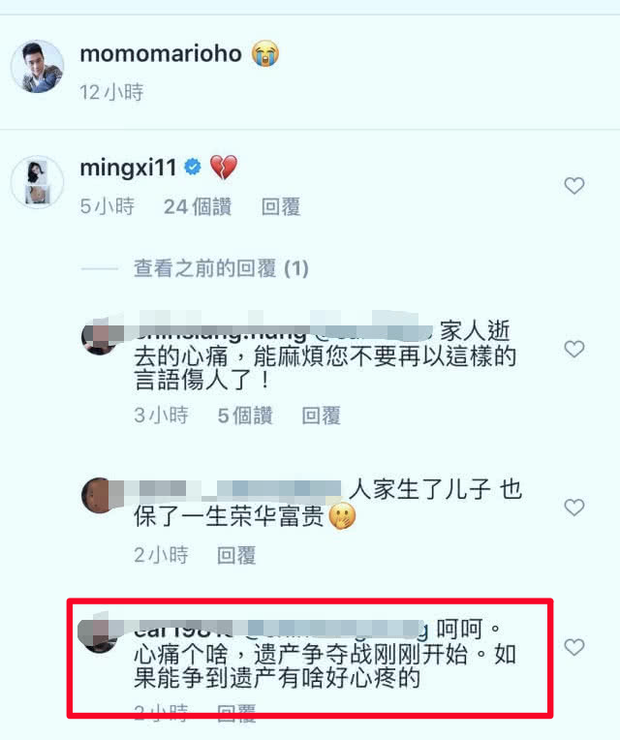The image size is (620, 740).
Task: Like the 人家生了儿子 reply
Action: click(574, 507)
